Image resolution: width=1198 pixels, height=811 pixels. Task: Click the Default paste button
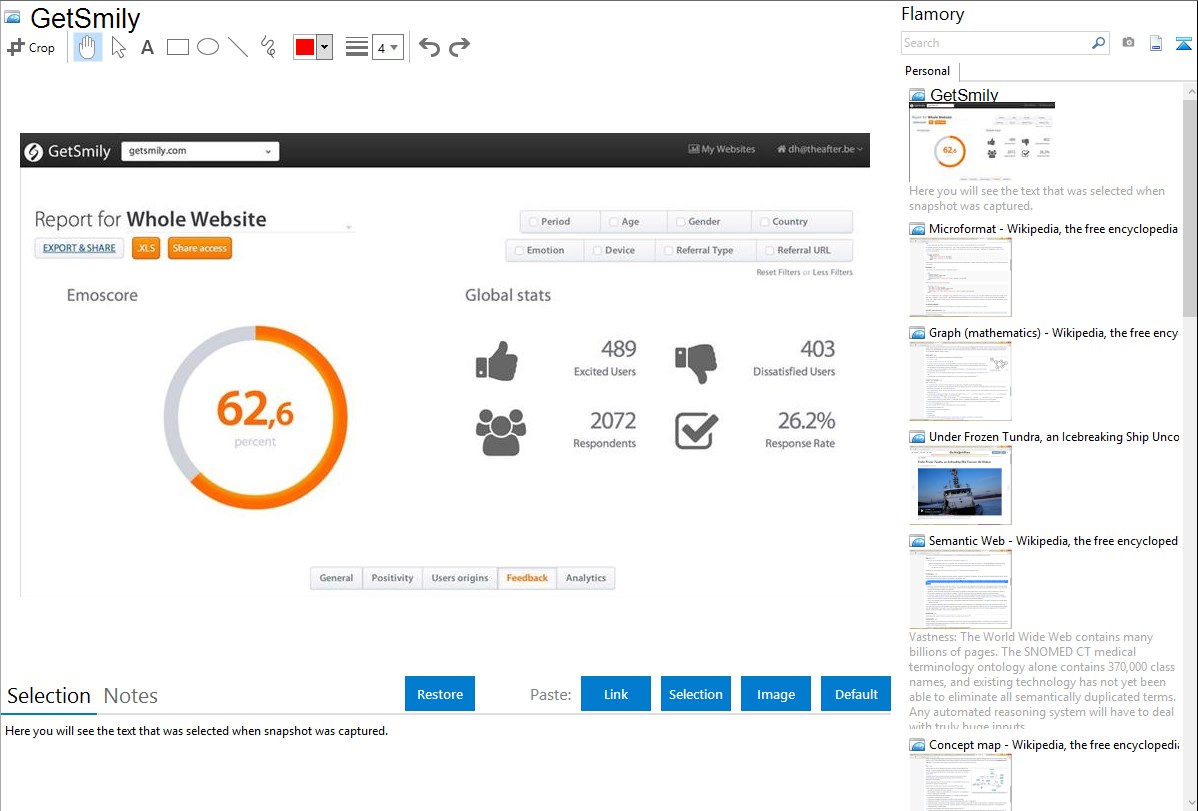tap(856, 694)
